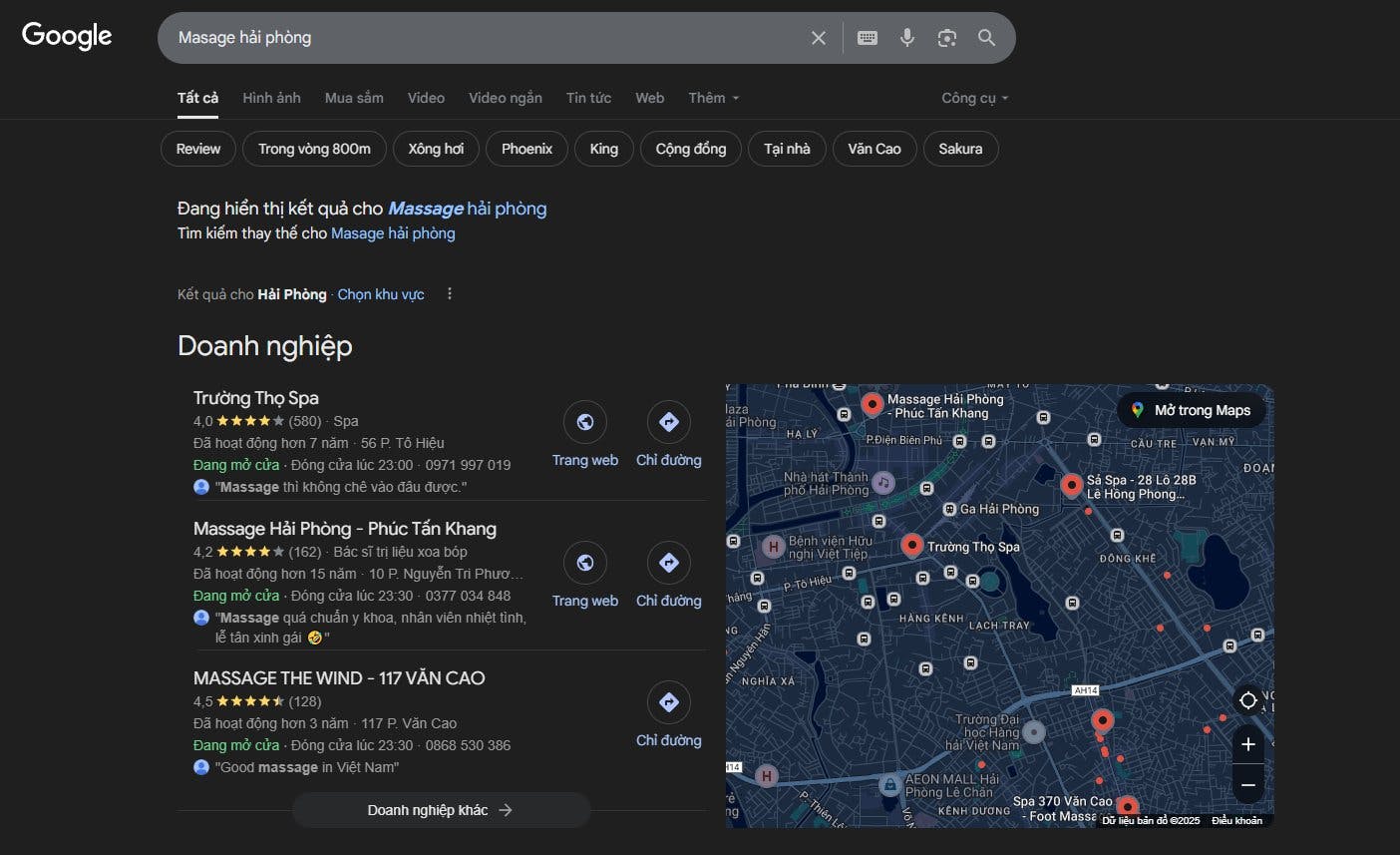Click the Google logo
The image size is (1400, 855).
(x=67, y=36)
